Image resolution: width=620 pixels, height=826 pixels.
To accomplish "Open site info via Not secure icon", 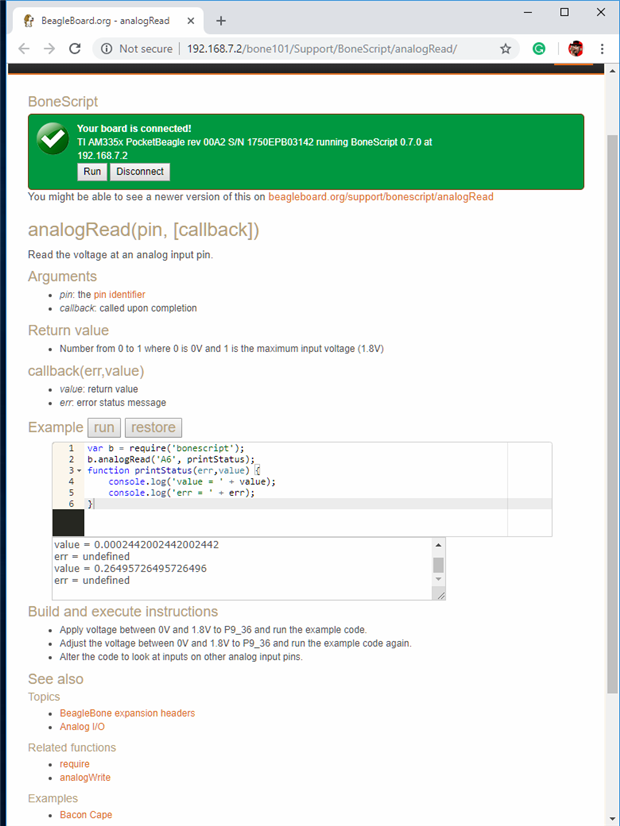I will (106, 49).
